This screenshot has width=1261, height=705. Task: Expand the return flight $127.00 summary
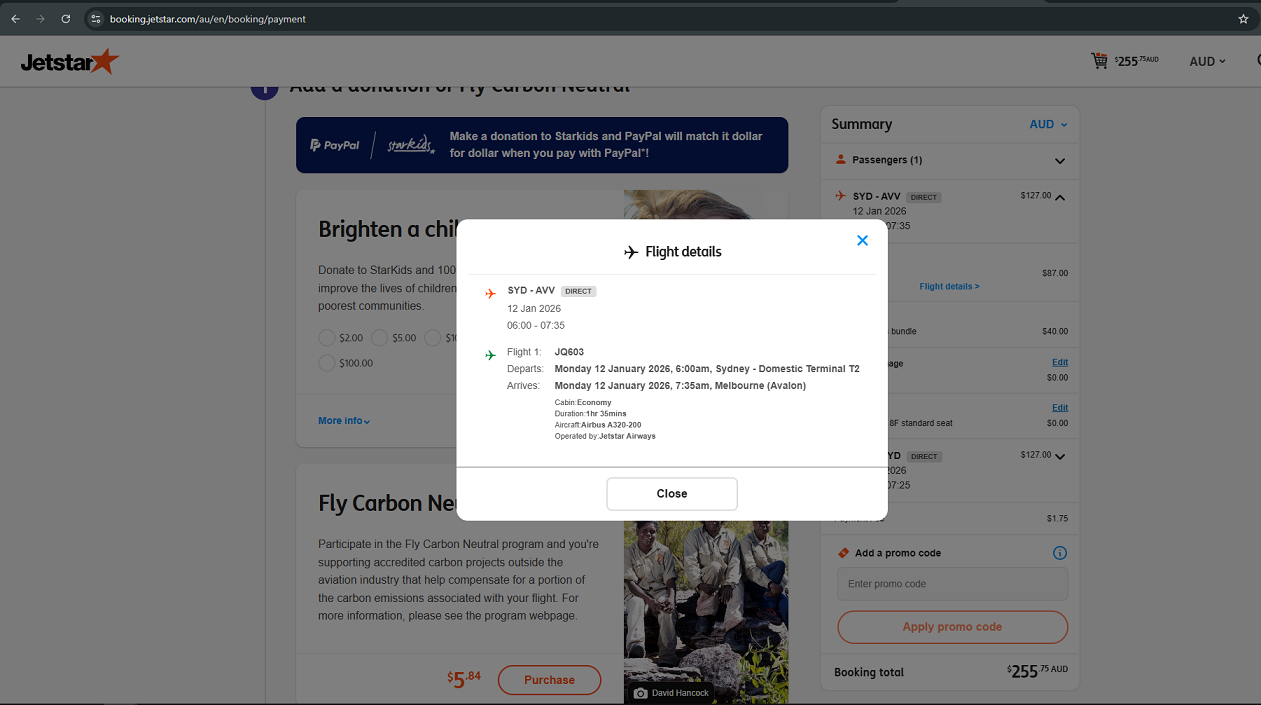coord(1060,457)
